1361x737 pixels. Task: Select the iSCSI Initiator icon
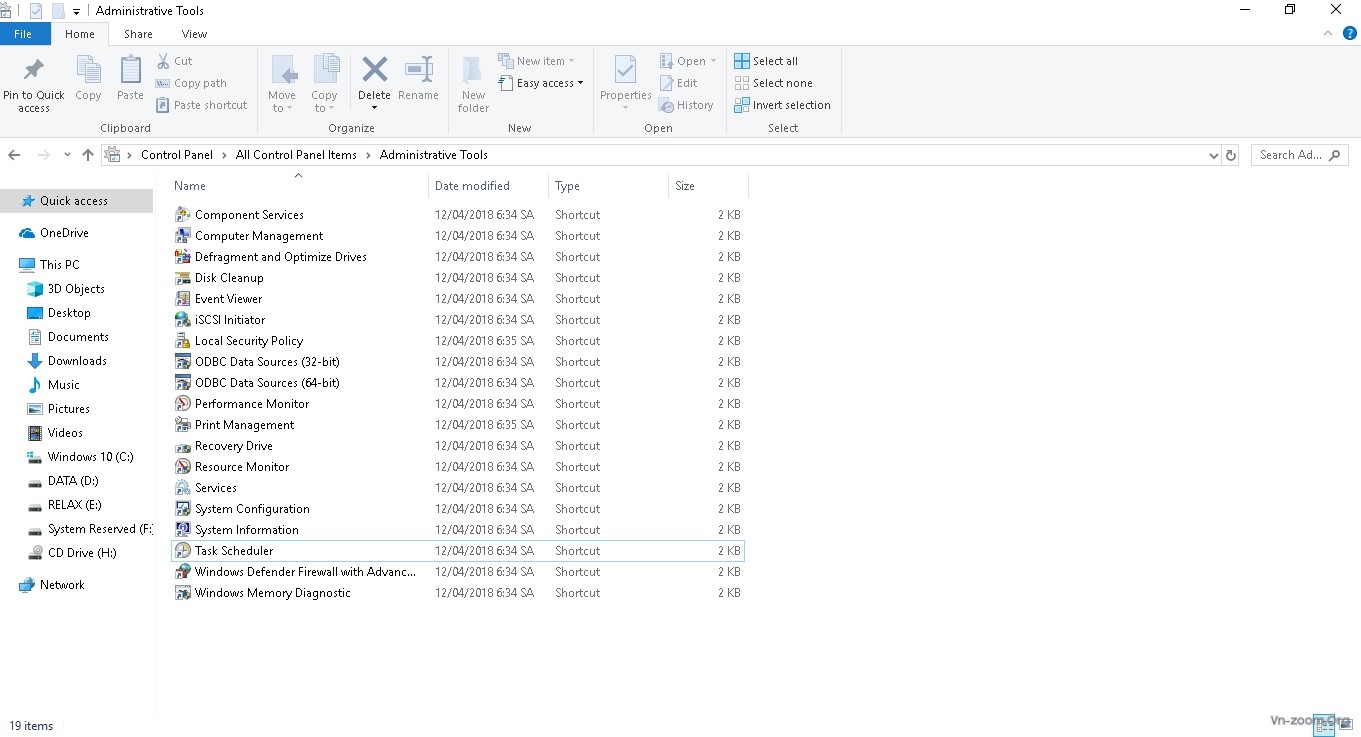click(x=182, y=320)
